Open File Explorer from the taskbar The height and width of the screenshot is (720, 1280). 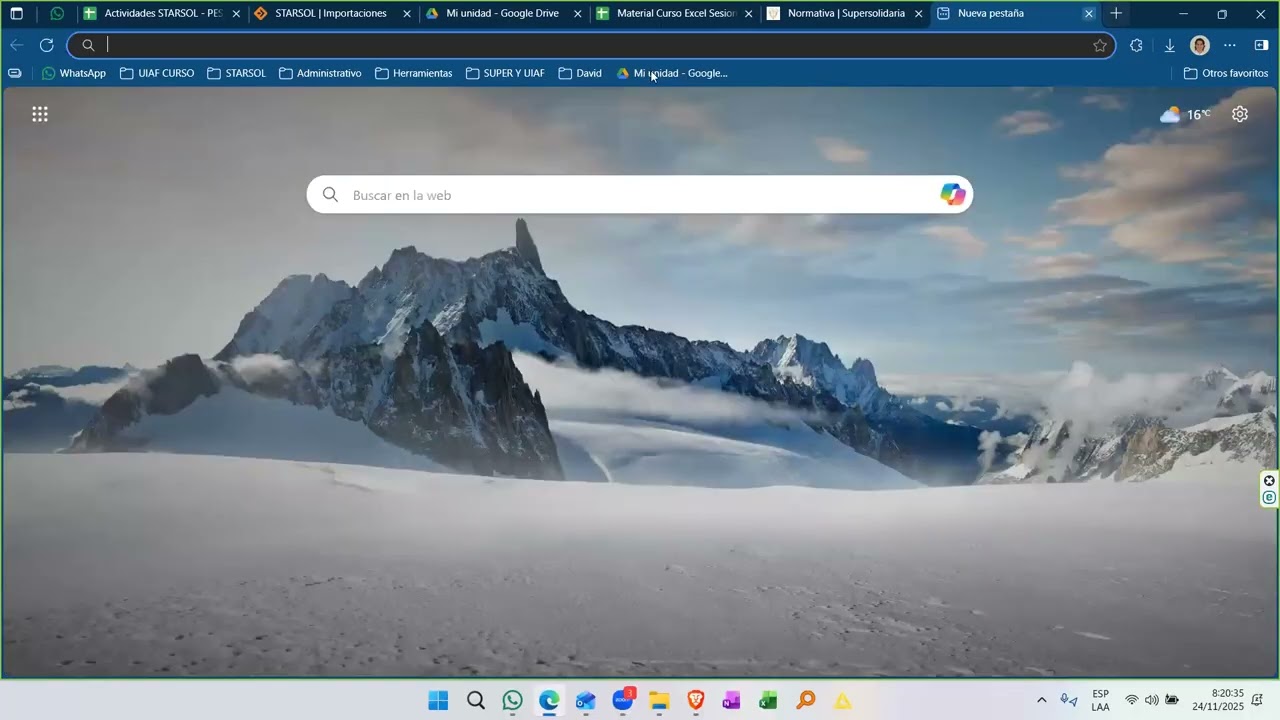tap(659, 701)
